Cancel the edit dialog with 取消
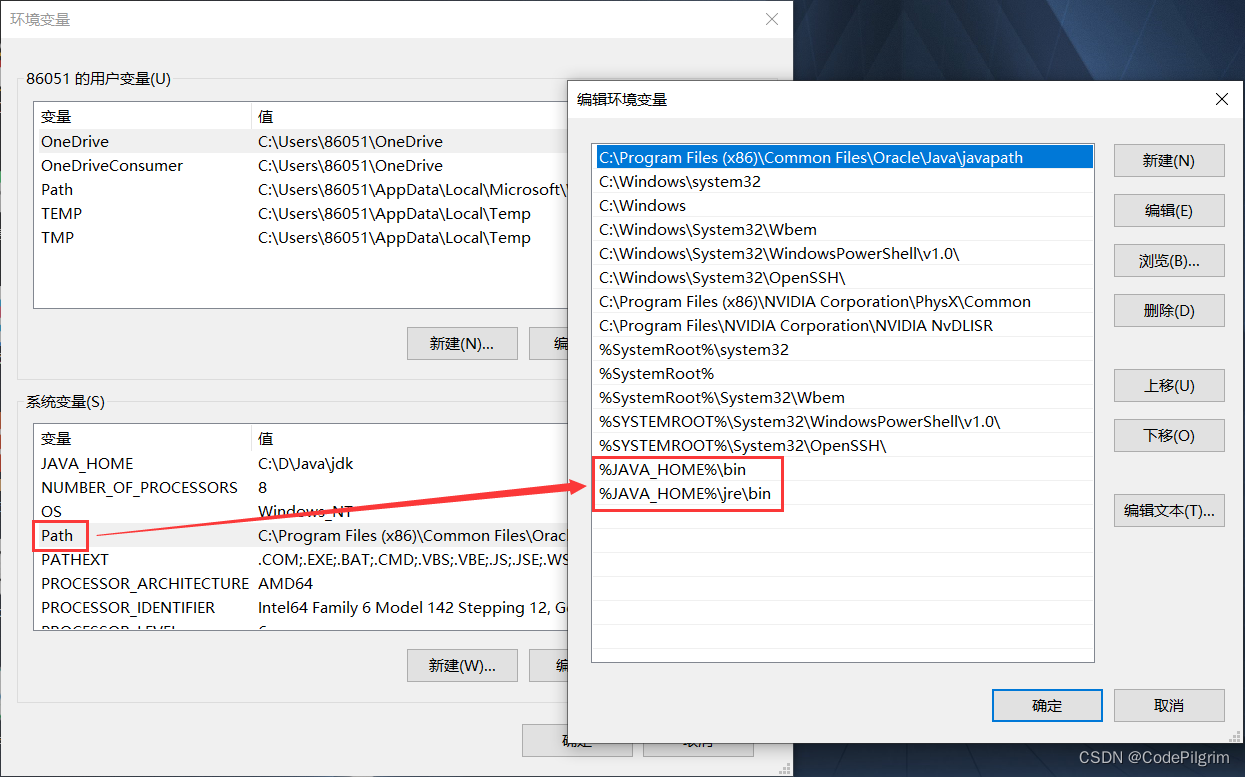The image size is (1245, 777). click(1168, 705)
